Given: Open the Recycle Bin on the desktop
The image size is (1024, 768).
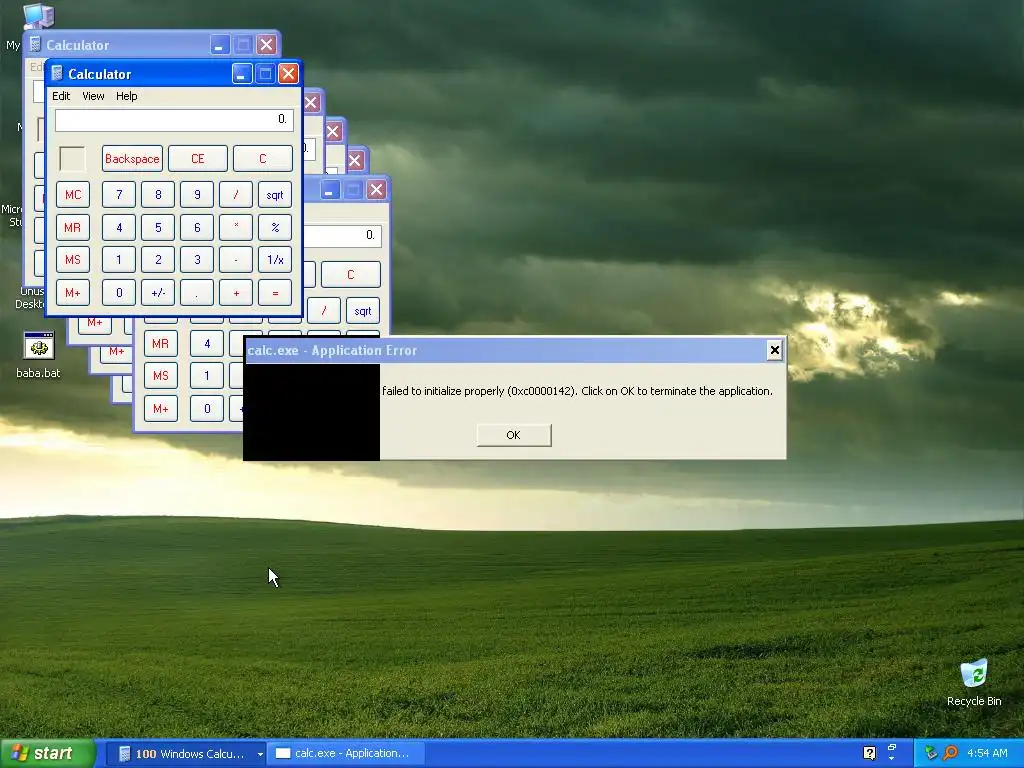Looking at the screenshot, I should [x=974, y=683].
